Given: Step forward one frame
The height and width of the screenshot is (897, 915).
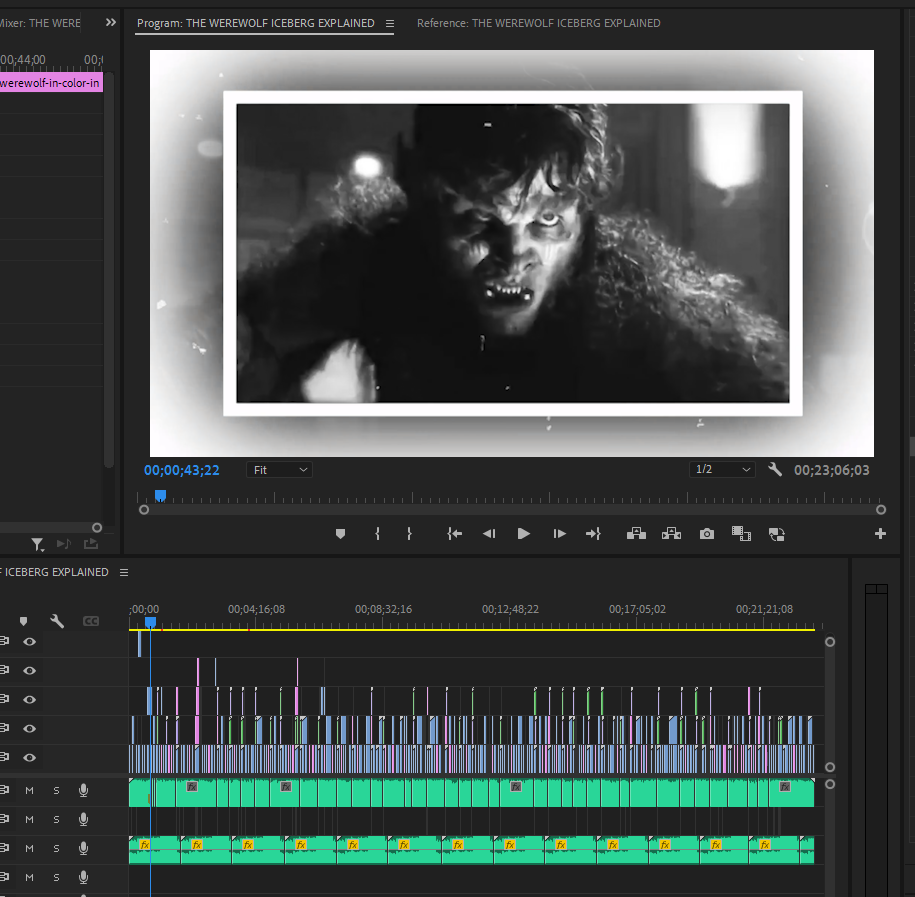Looking at the screenshot, I should pos(559,534).
